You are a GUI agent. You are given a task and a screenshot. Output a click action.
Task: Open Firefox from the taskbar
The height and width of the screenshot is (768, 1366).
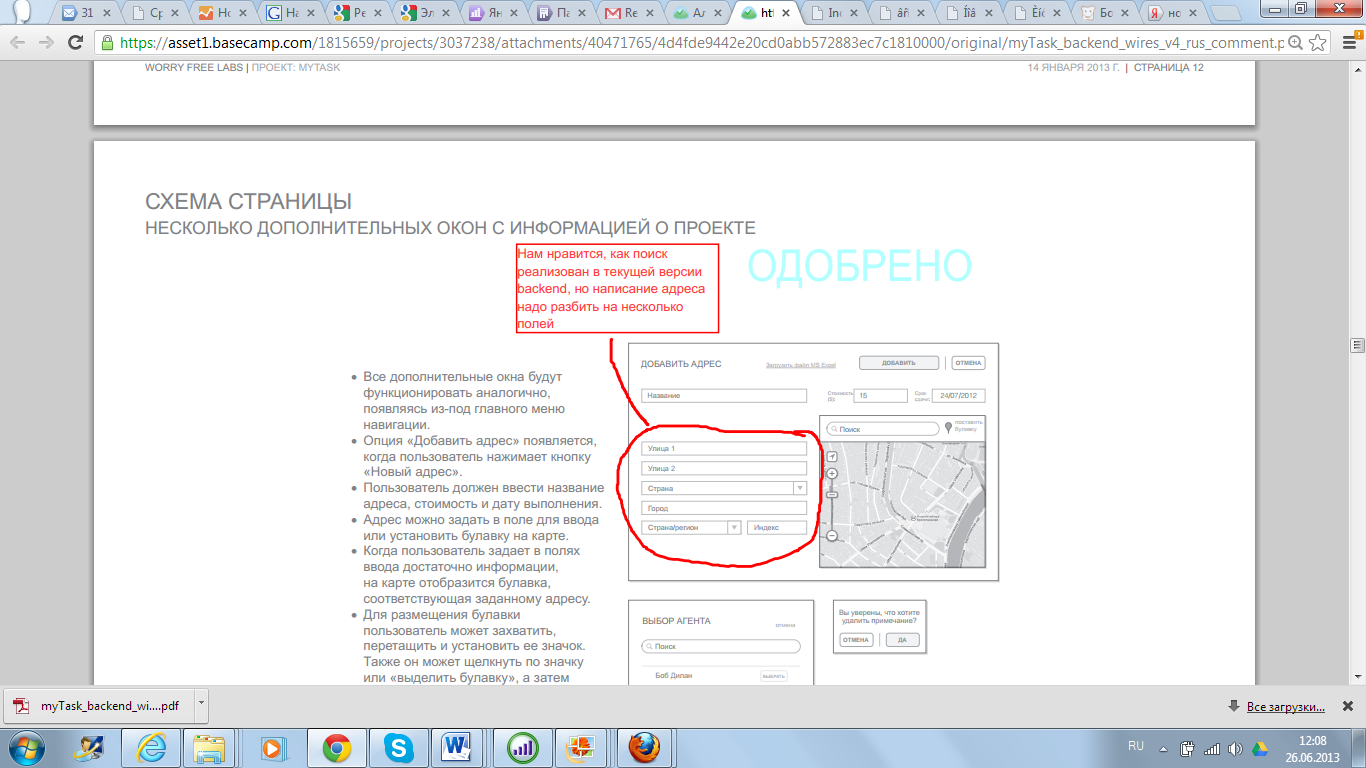click(x=644, y=747)
